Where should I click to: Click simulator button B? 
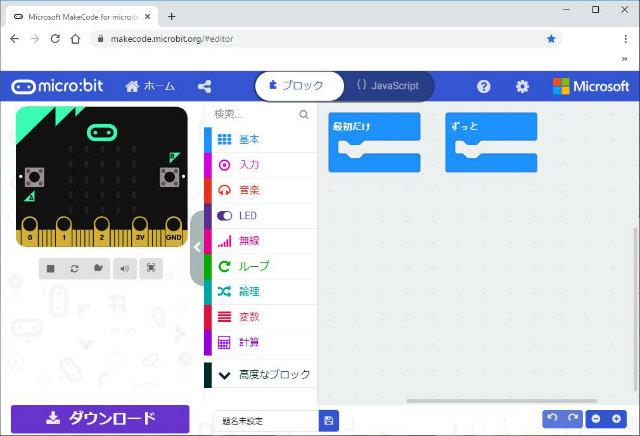169,177
